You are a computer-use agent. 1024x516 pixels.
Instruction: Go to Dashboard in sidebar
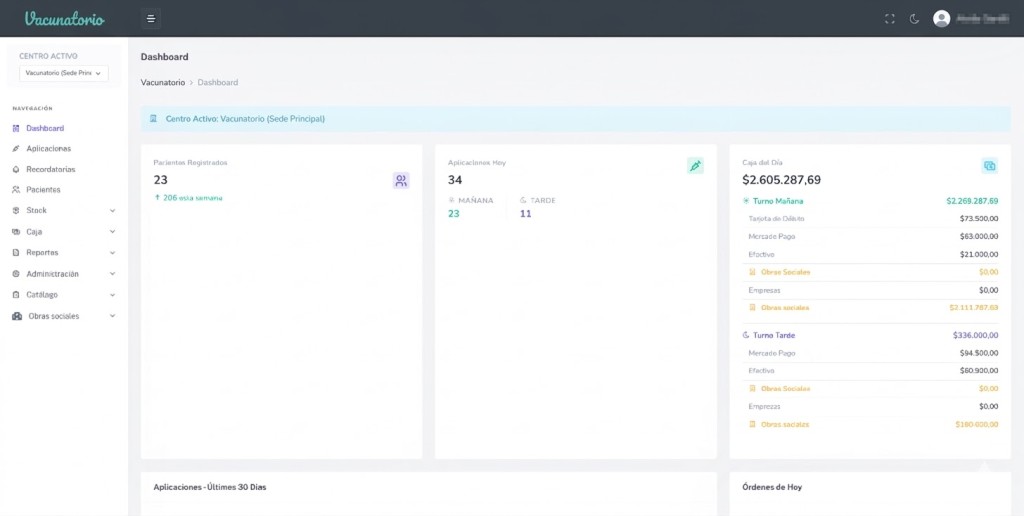45,128
